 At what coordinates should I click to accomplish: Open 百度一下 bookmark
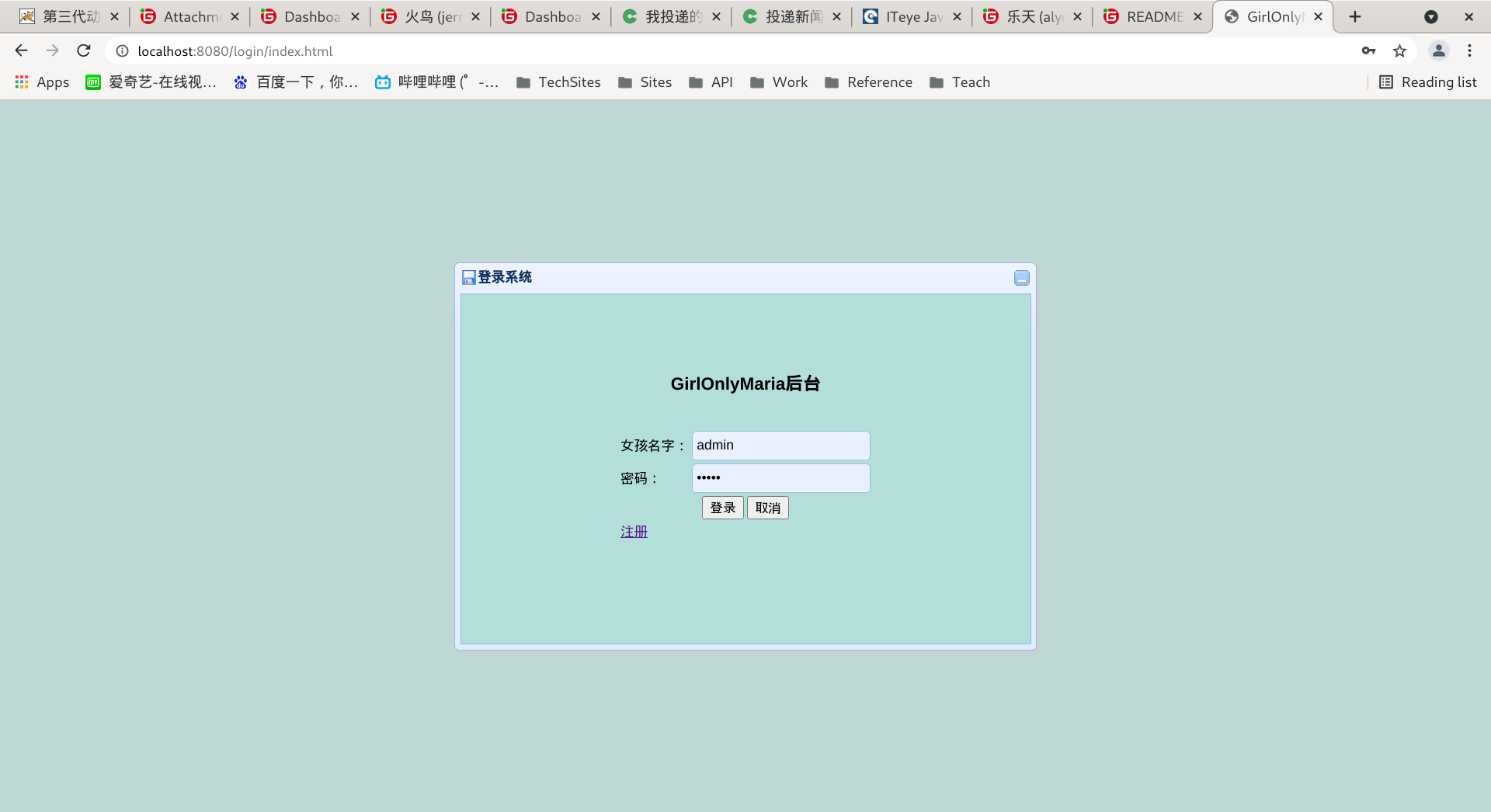click(x=296, y=82)
